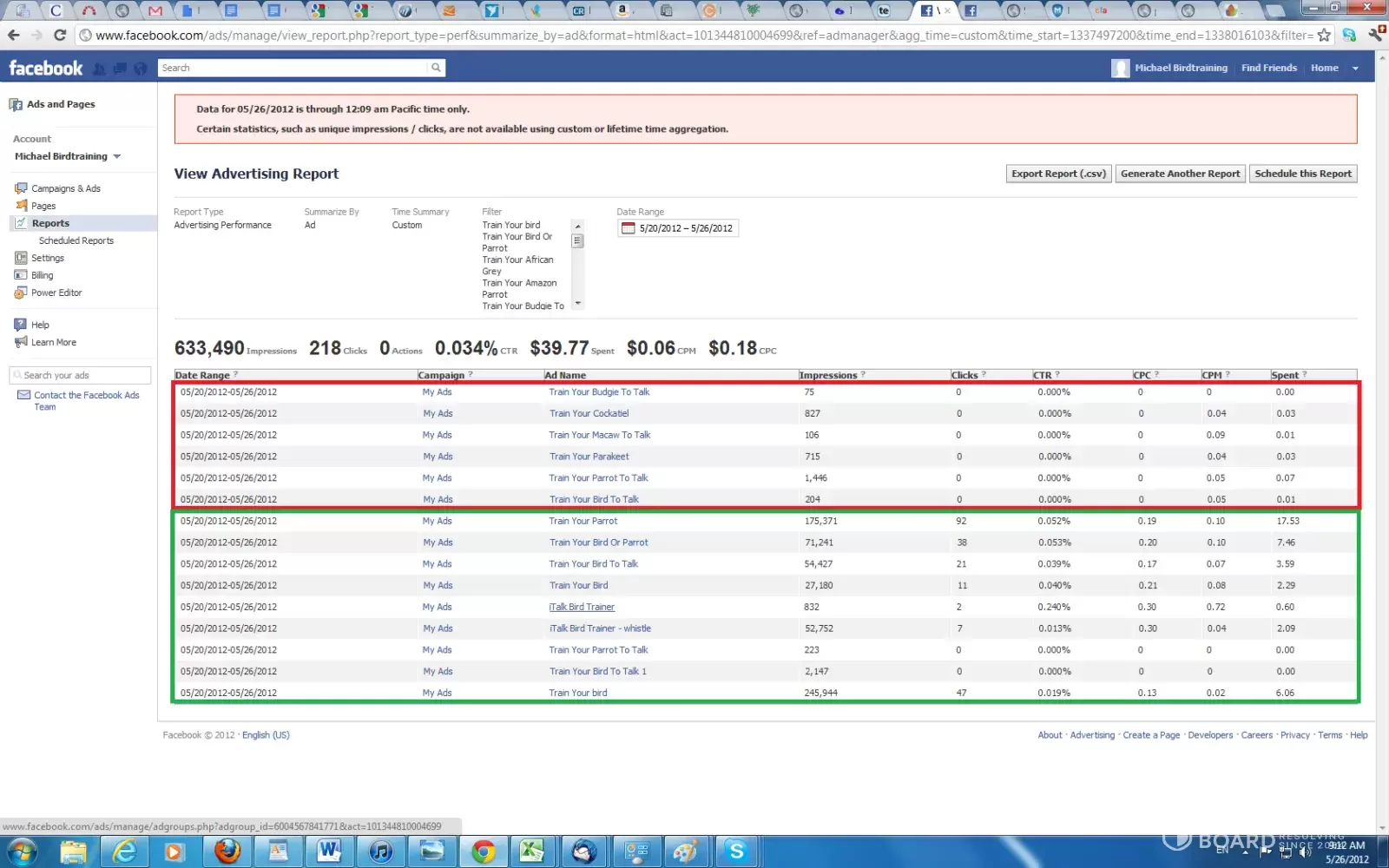Open My Ads campaign in Train Your Parrot row
Viewport: 1389px width, 868px height.
pyautogui.click(x=438, y=521)
